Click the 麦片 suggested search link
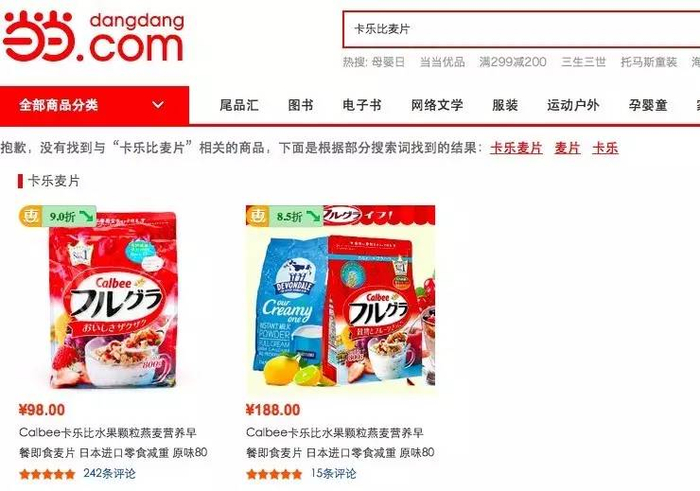The width and height of the screenshot is (700, 491). click(x=567, y=148)
